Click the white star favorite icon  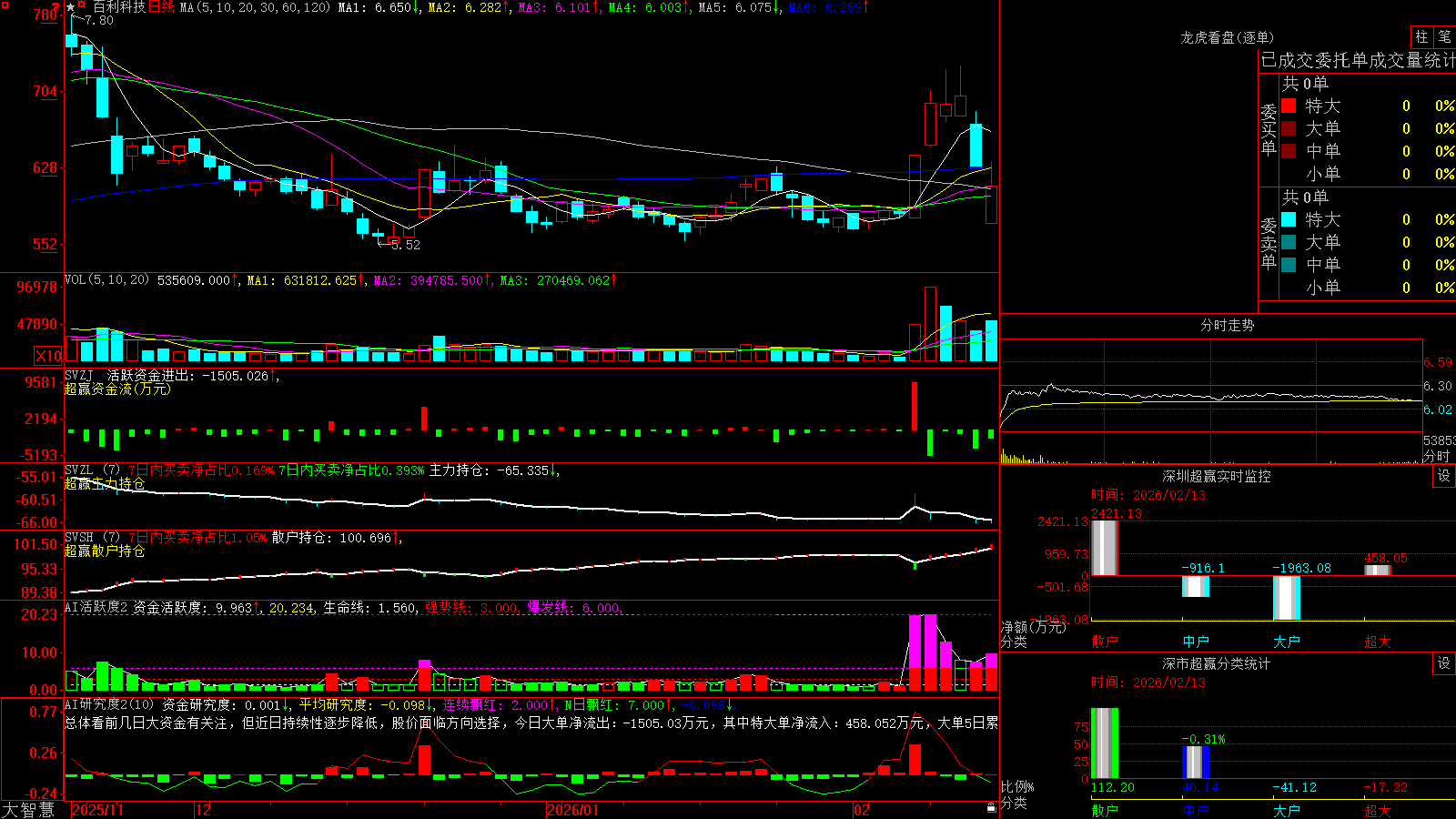pos(72,6)
